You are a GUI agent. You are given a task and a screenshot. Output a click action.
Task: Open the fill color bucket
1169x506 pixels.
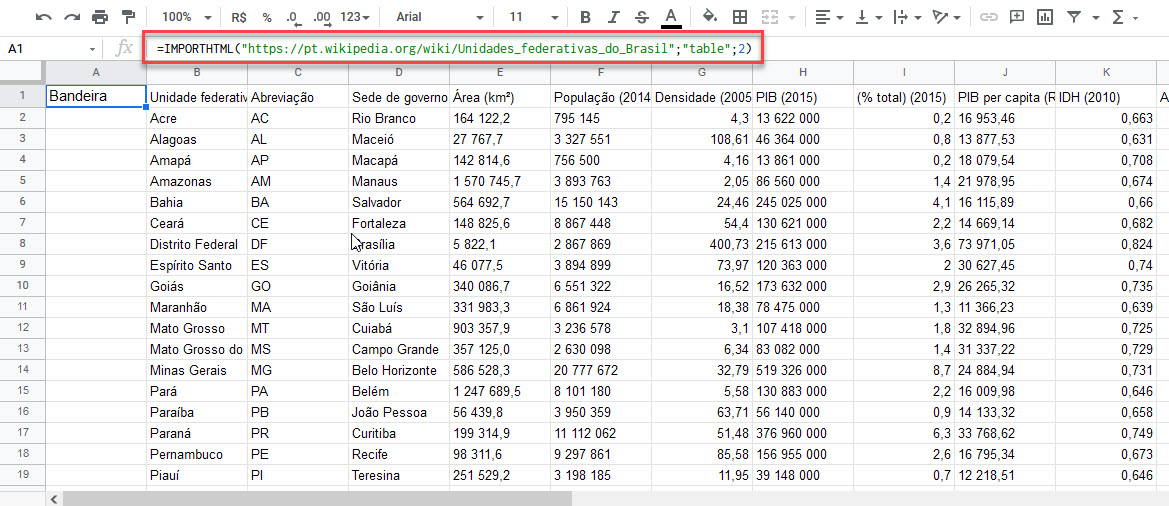point(710,16)
